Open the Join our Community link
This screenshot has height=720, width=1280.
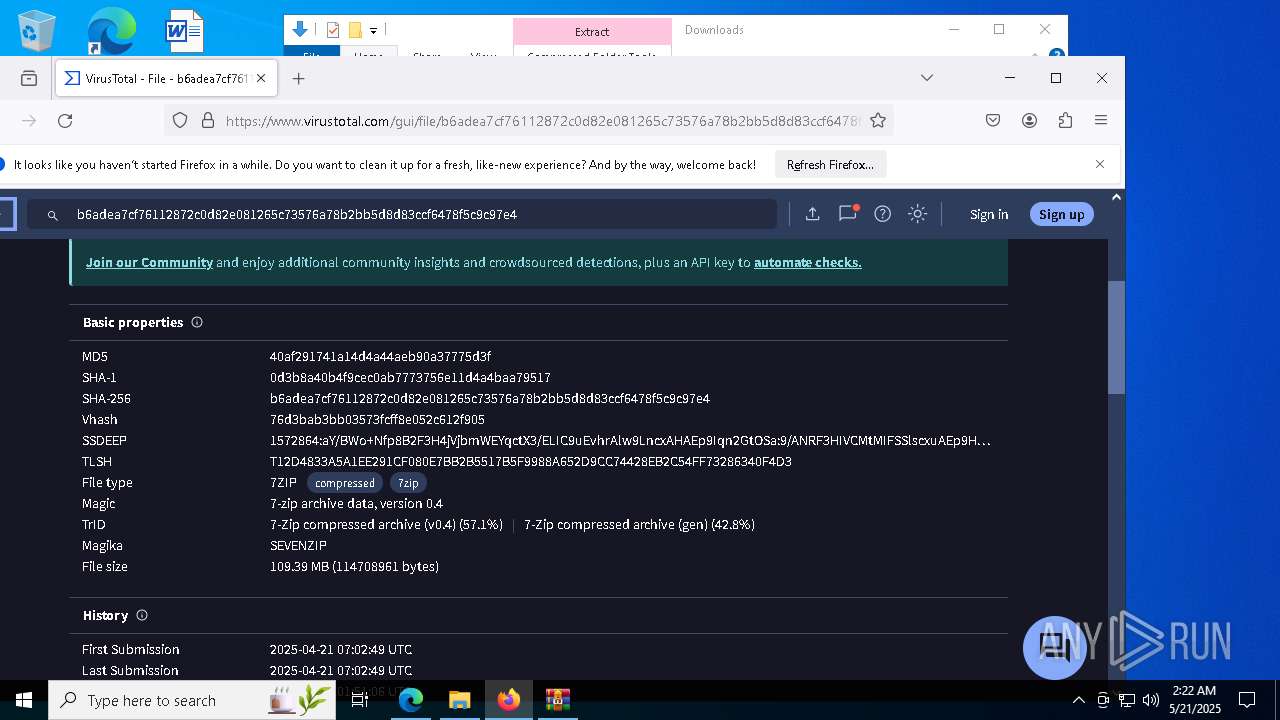[149, 262]
